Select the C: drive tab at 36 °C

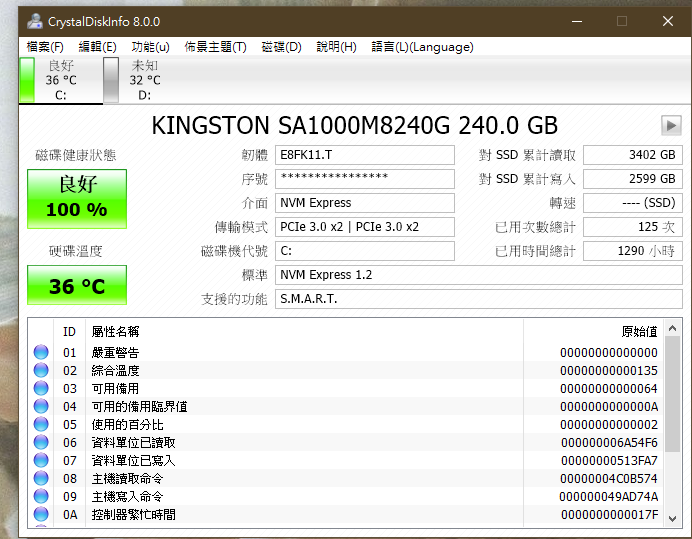(x=60, y=80)
